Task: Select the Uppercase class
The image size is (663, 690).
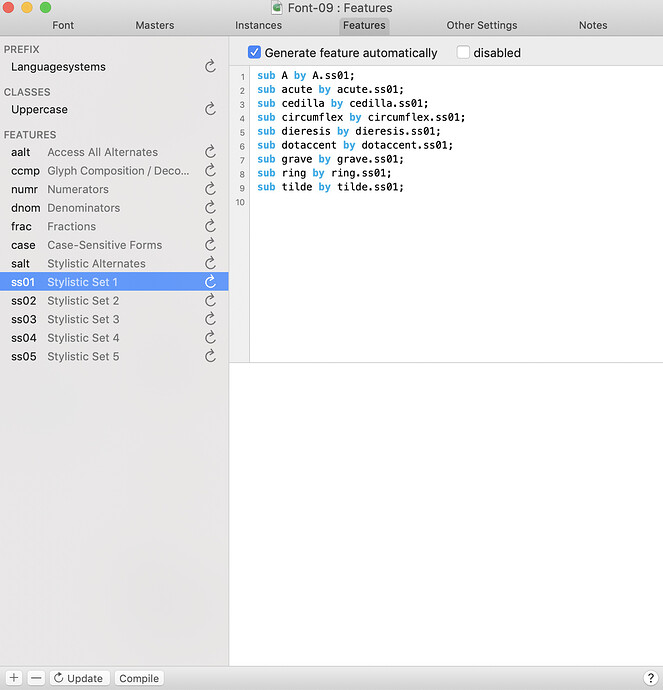Action: (114, 109)
